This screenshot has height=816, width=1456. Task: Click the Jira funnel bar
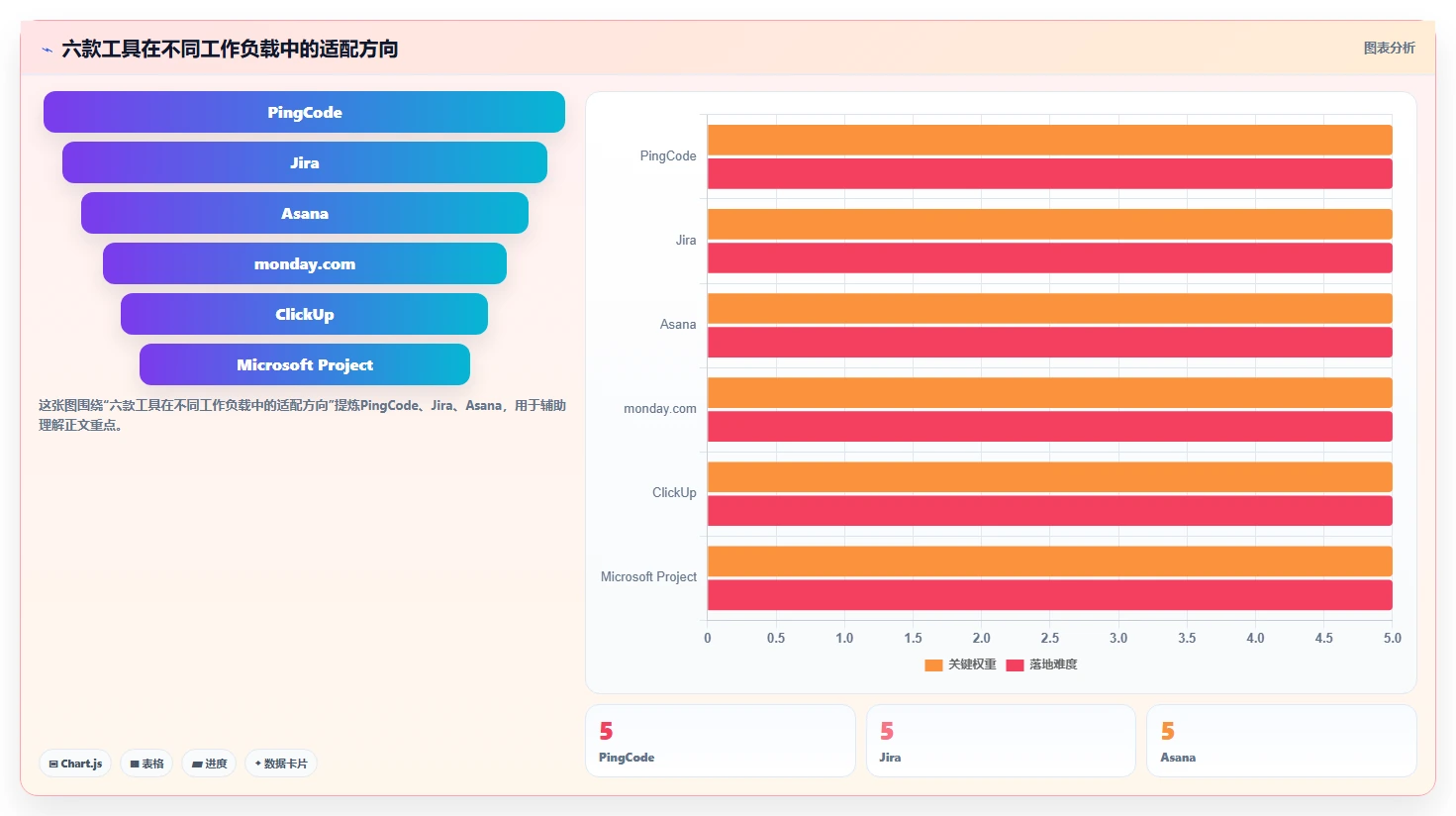(304, 162)
